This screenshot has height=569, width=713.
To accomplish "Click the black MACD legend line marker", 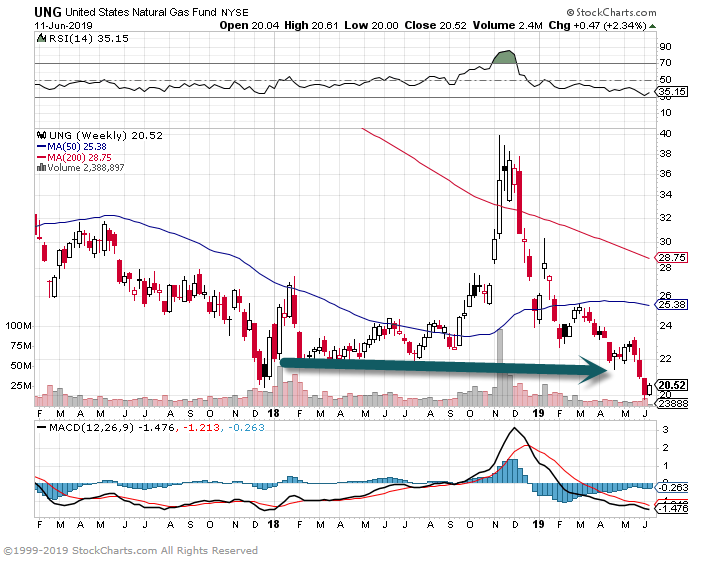I will click(x=41, y=428).
